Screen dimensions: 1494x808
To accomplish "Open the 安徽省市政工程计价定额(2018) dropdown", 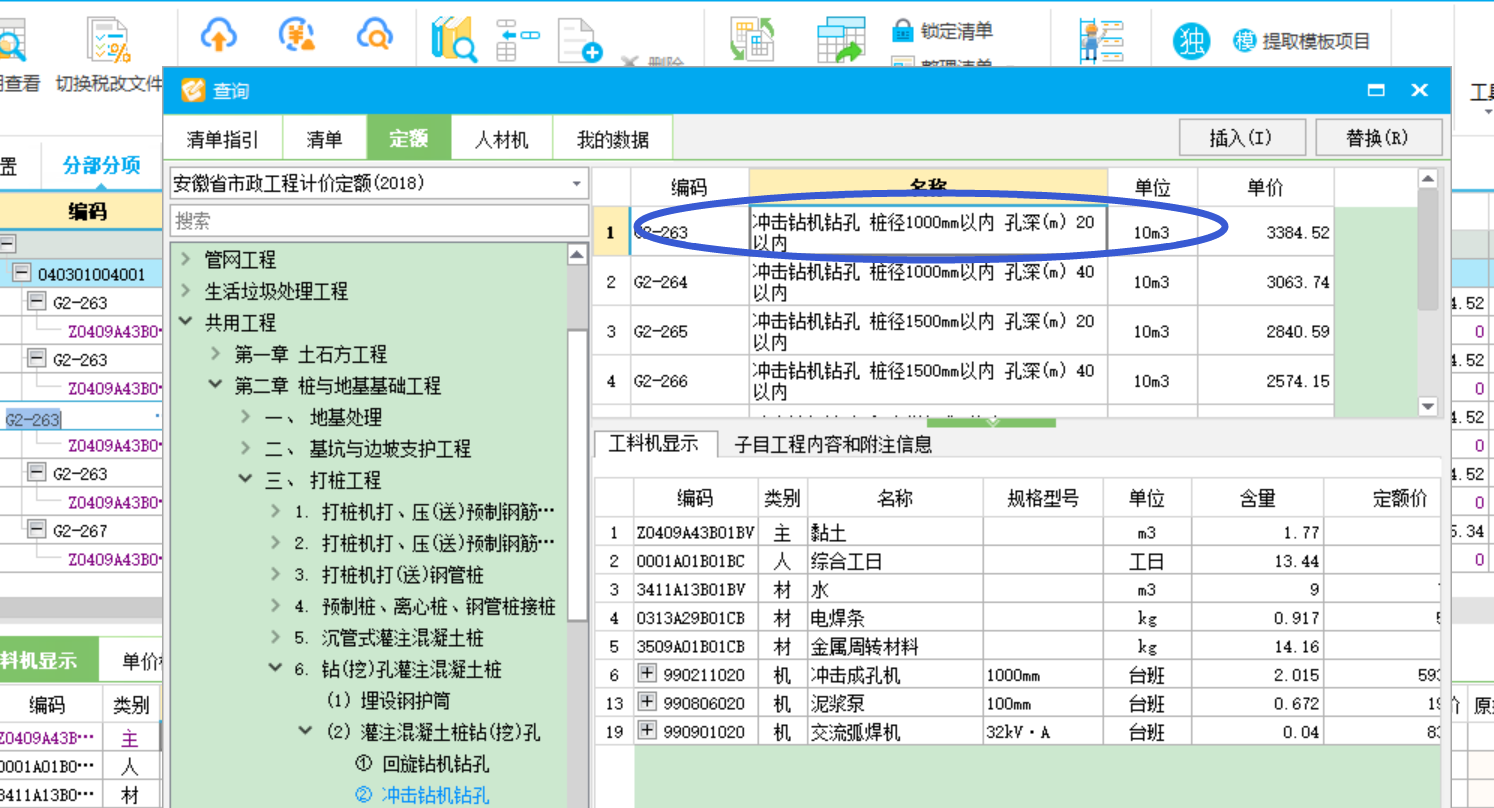I will click(576, 184).
